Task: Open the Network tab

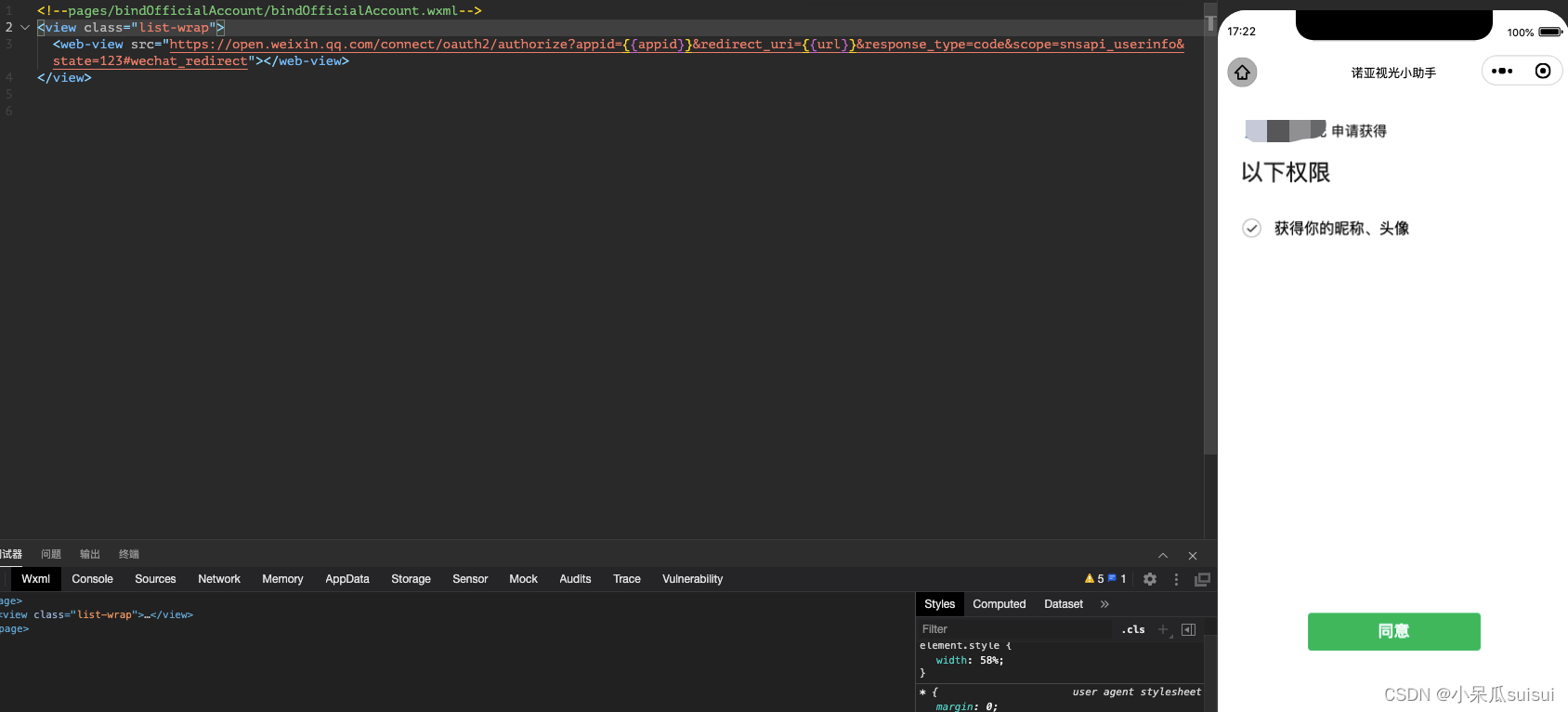Action: (x=219, y=579)
